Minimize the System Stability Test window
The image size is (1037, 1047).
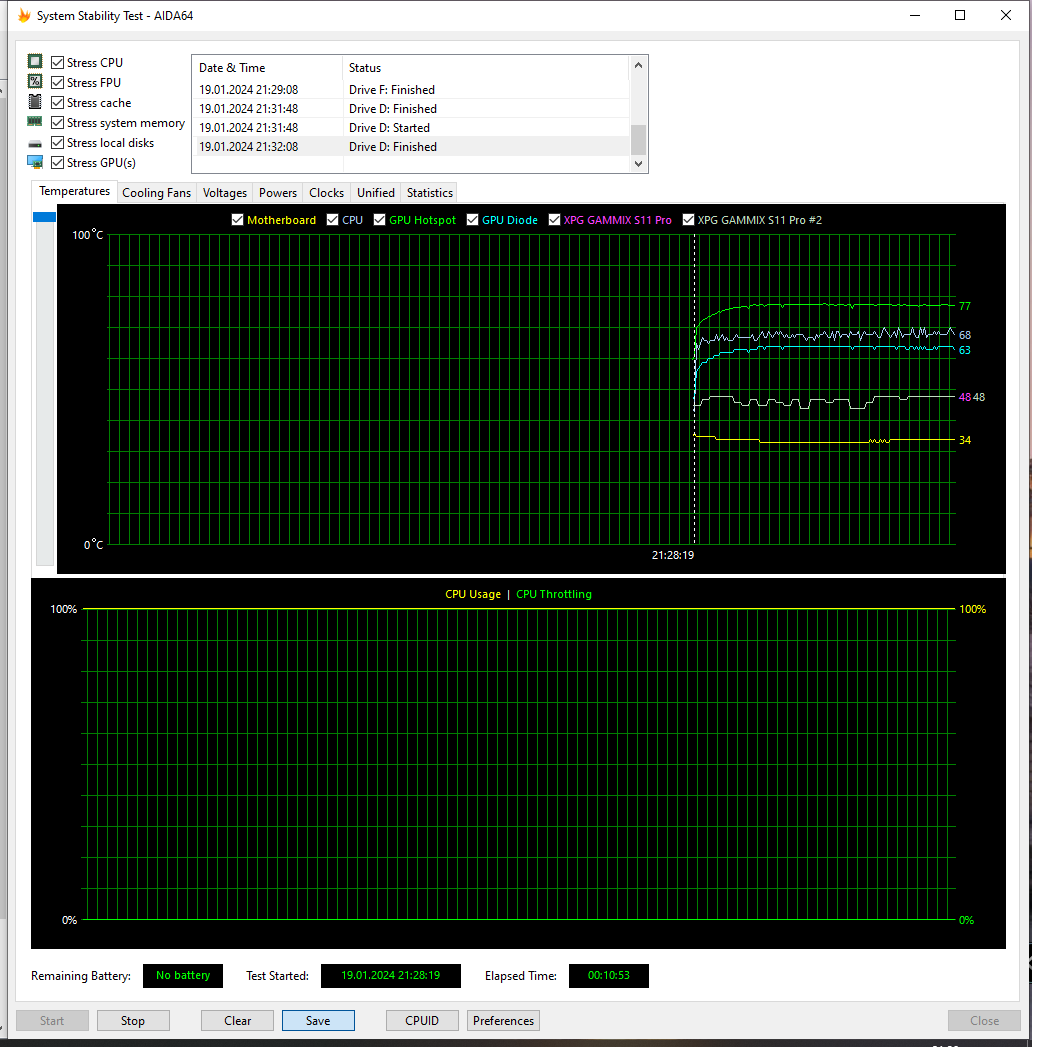coord(915,15)
